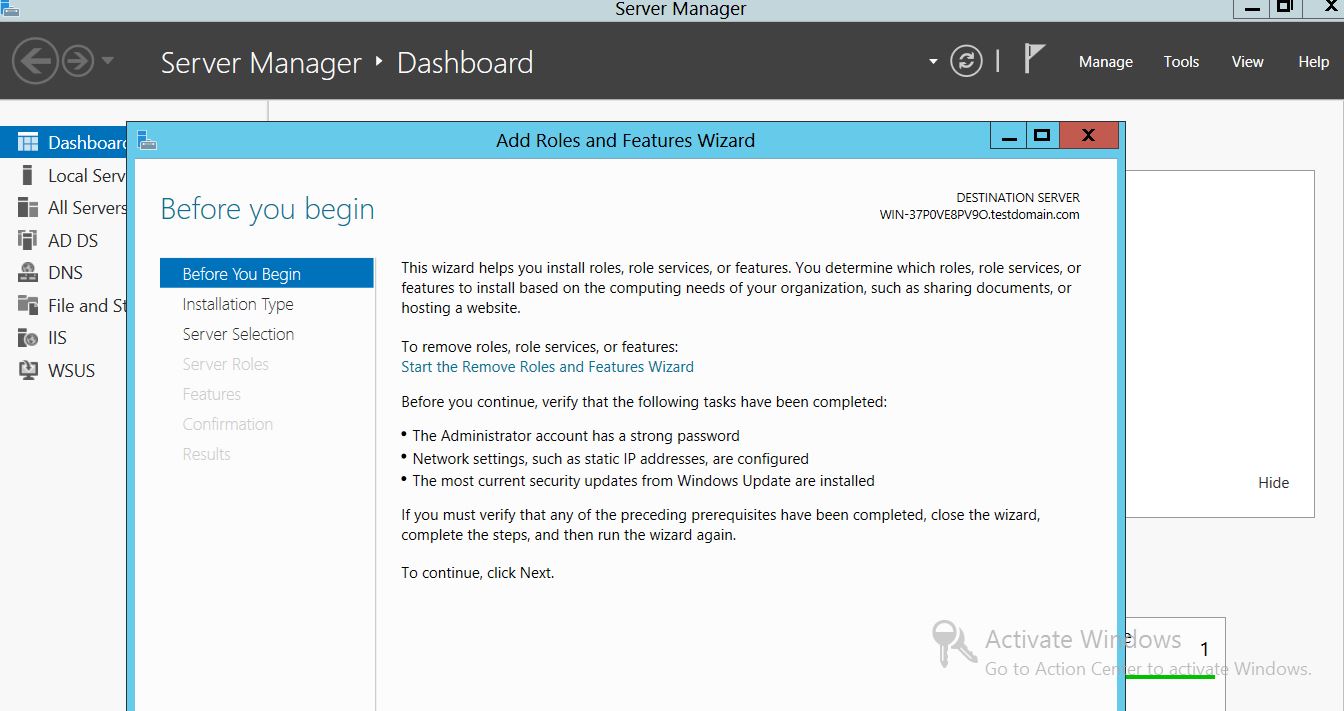
Task: Click the All Servers sidebar icon
Action: point(28,208)
